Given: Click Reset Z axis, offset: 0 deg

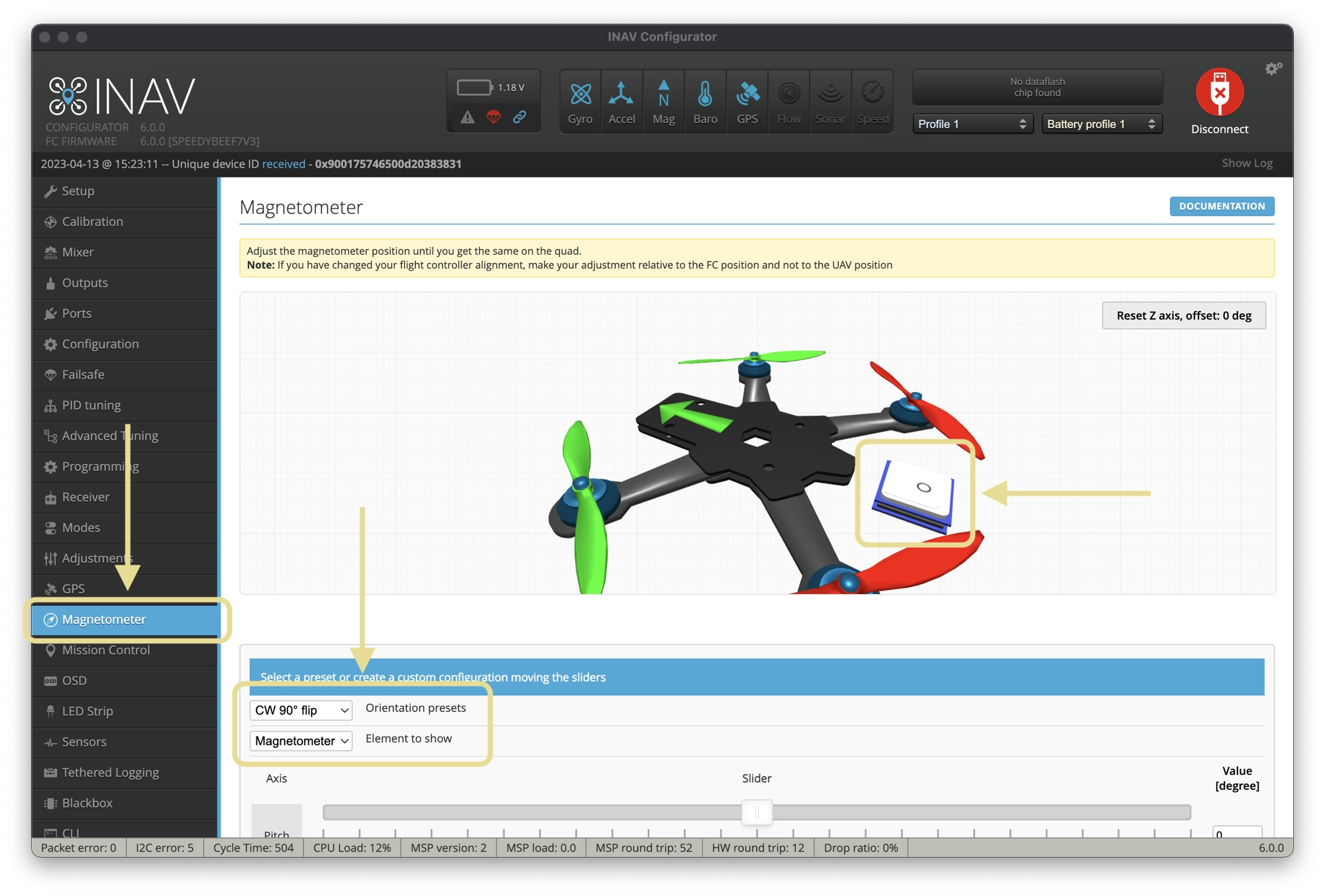Looking at the screenshot, I should [1184, 315].
